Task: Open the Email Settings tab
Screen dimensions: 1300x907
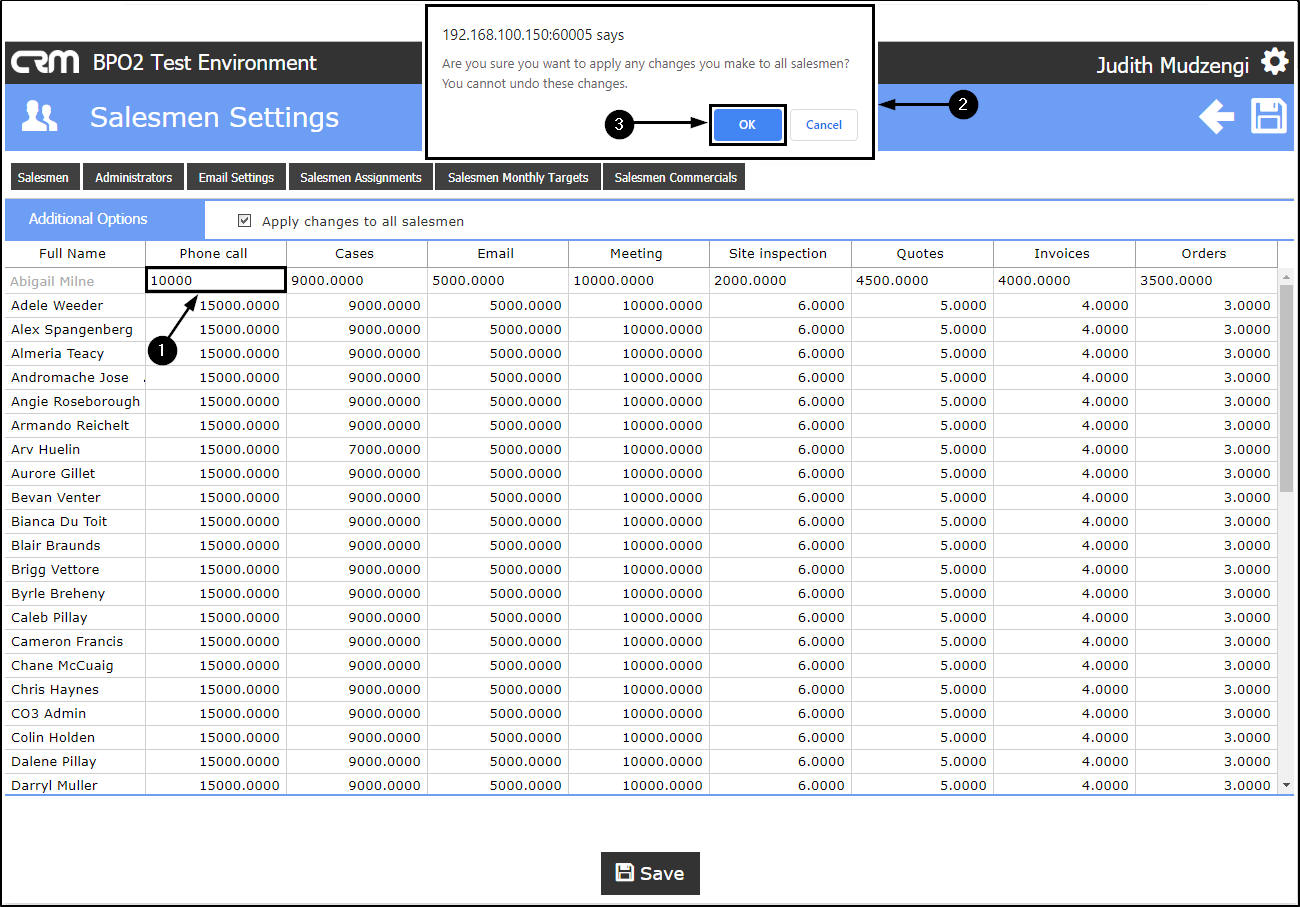Action: [236, 177]
